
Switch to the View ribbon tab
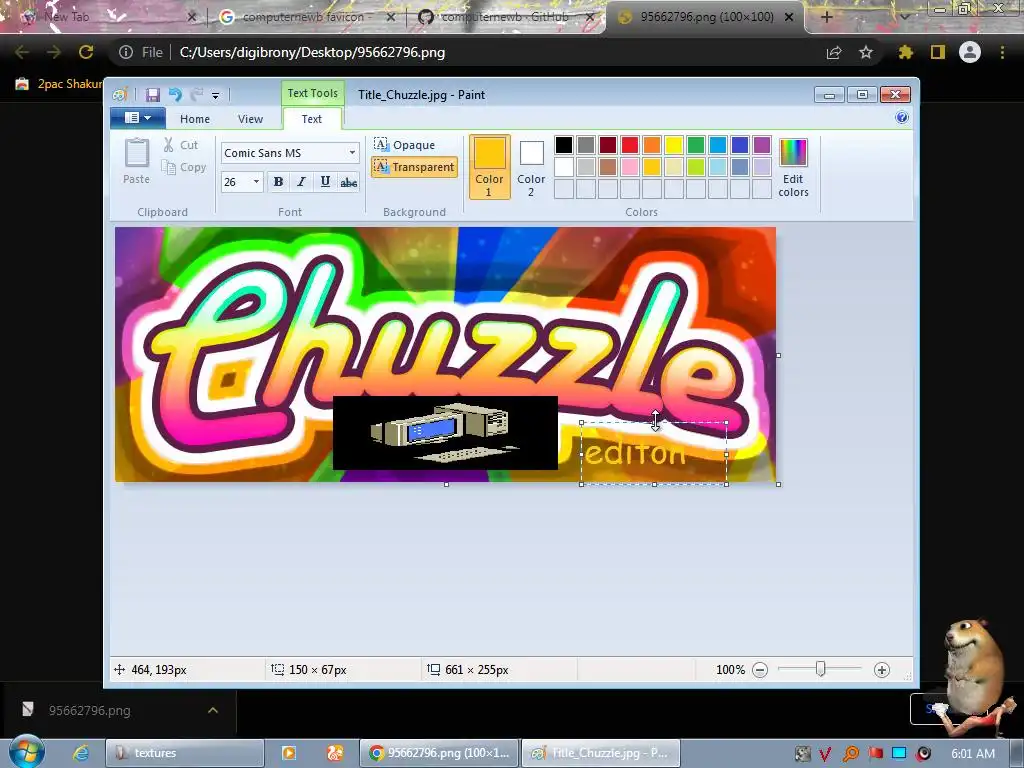pyautogui.click(x=250, y=119)
